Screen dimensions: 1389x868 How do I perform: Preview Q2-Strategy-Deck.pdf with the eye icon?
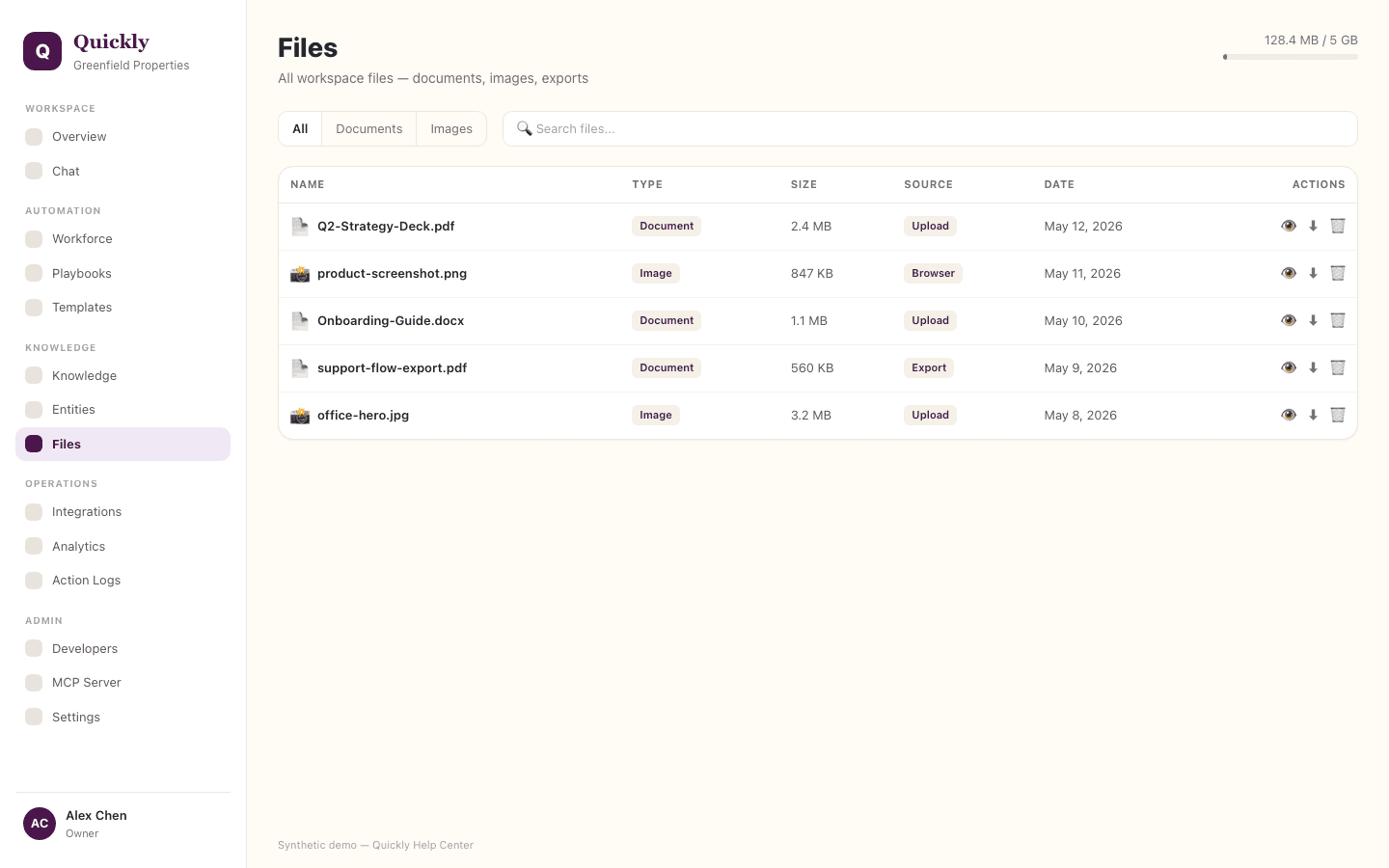tap(1289, 226)
